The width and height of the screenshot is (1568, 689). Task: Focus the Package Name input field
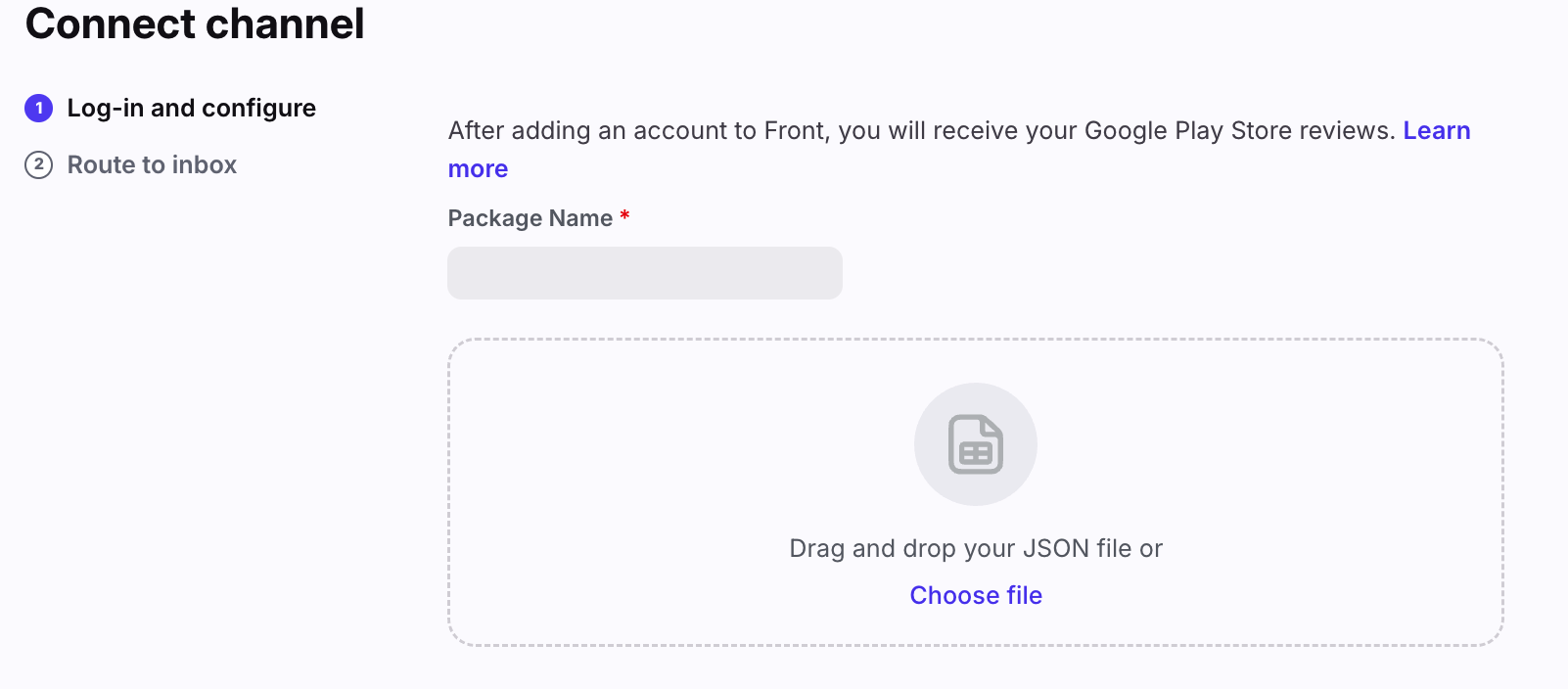pyautogui.click(x=645, y=273)
